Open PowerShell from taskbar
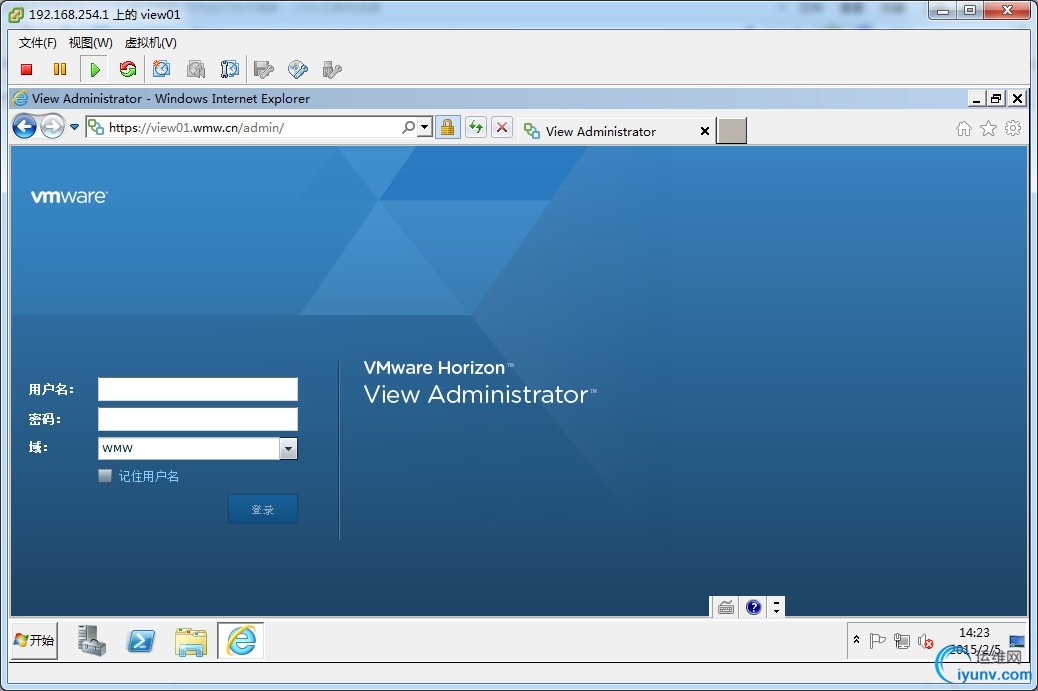Viewport: 1038px width, 691px height. (141, 641)
